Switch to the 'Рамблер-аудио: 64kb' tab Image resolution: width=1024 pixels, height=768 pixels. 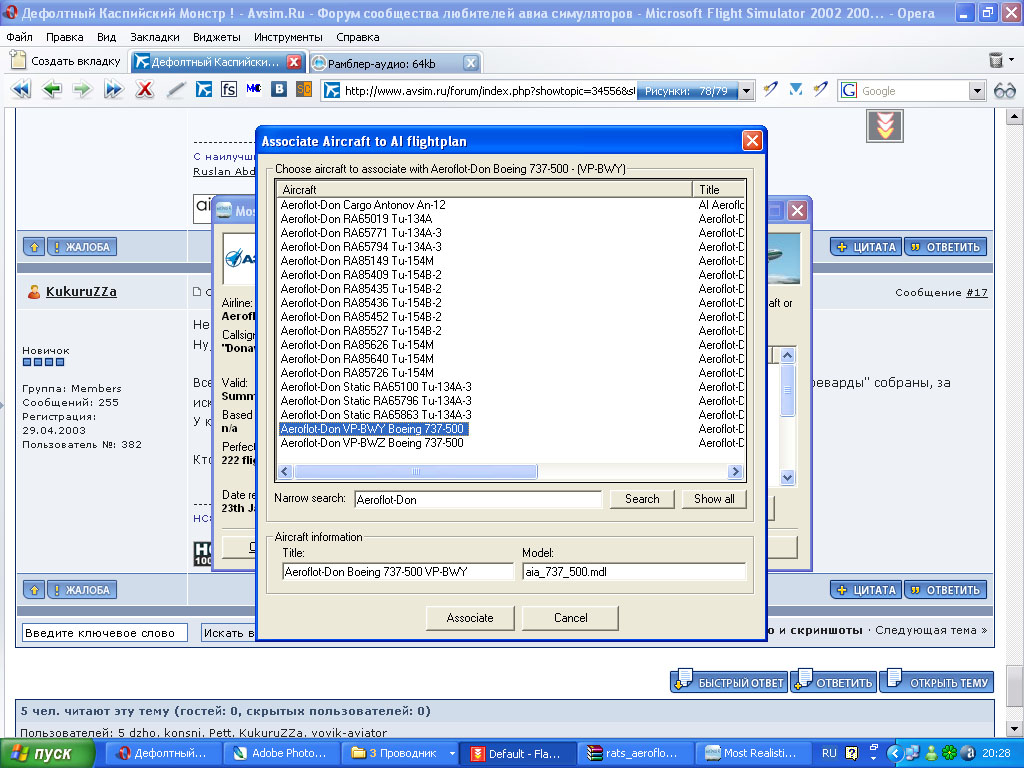tap(394, 63)
